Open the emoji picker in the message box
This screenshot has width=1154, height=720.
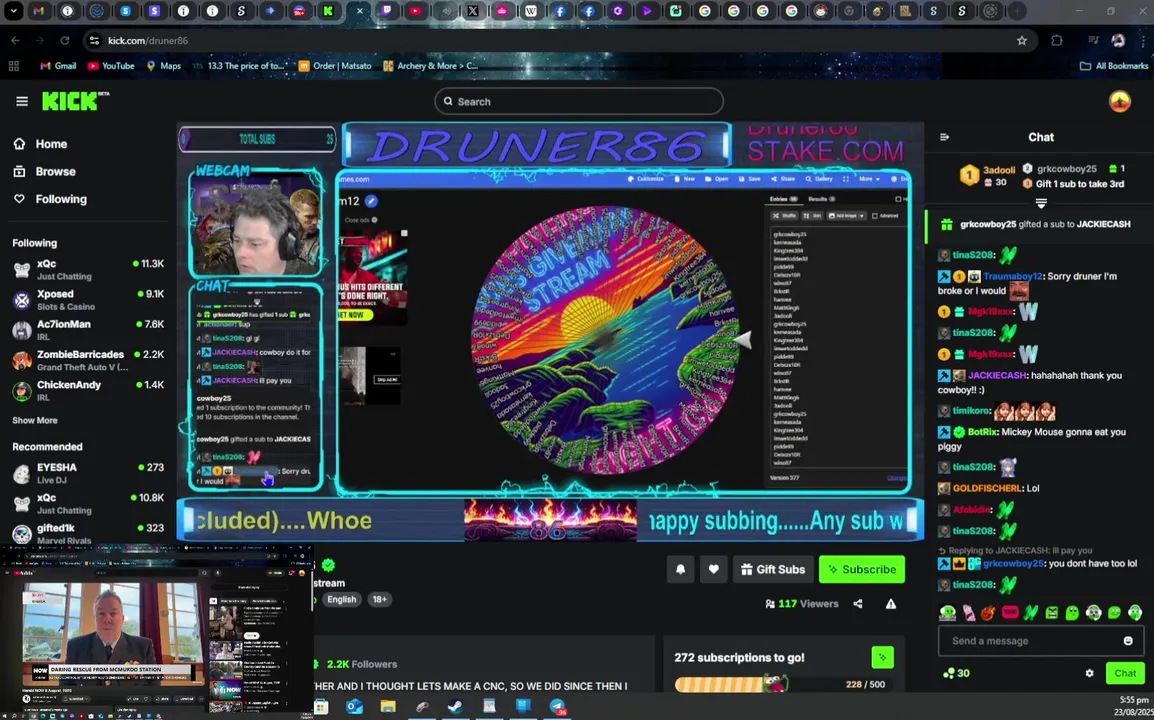click(x=1128, y=640)
